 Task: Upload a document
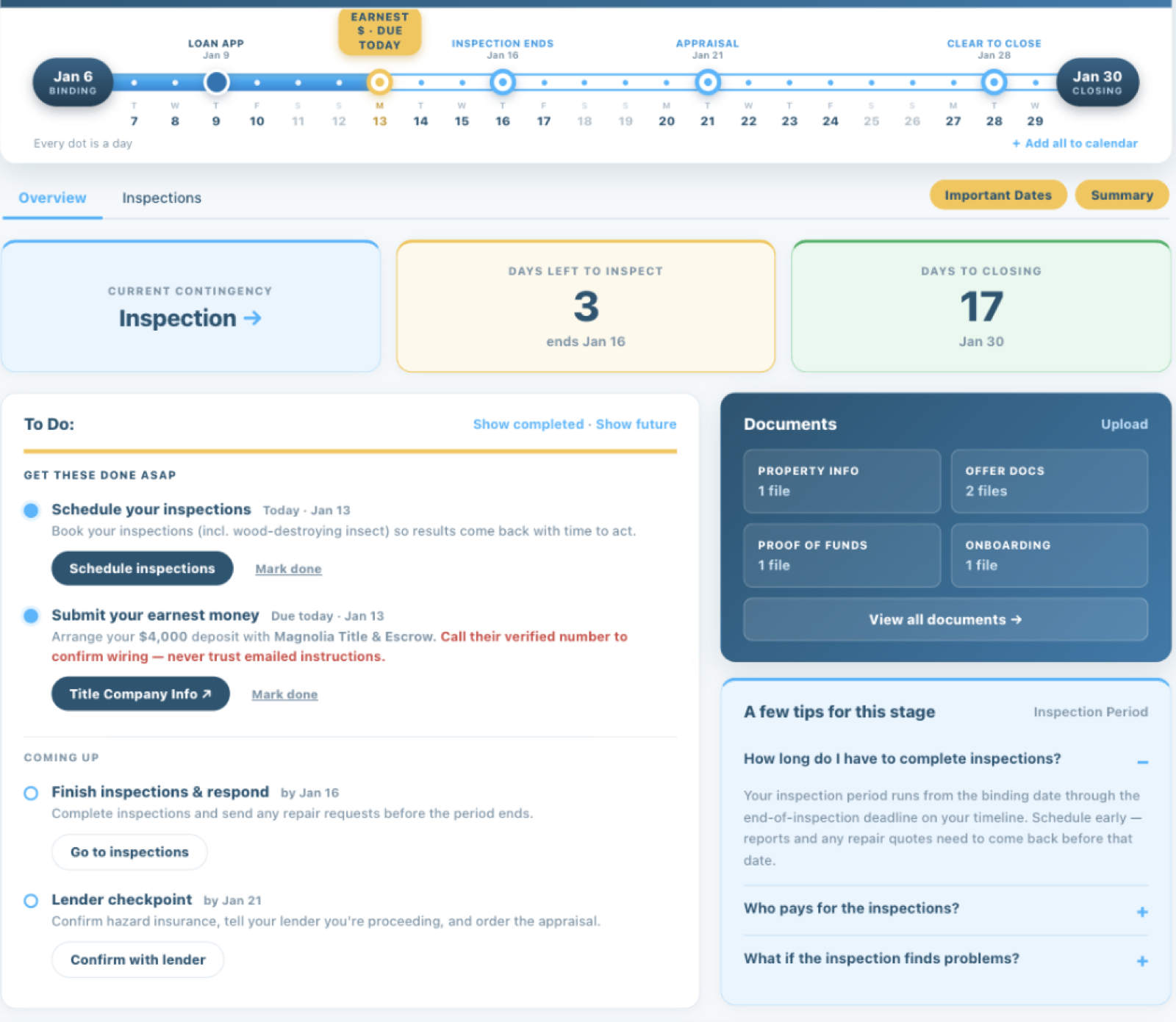(1124, 424)
